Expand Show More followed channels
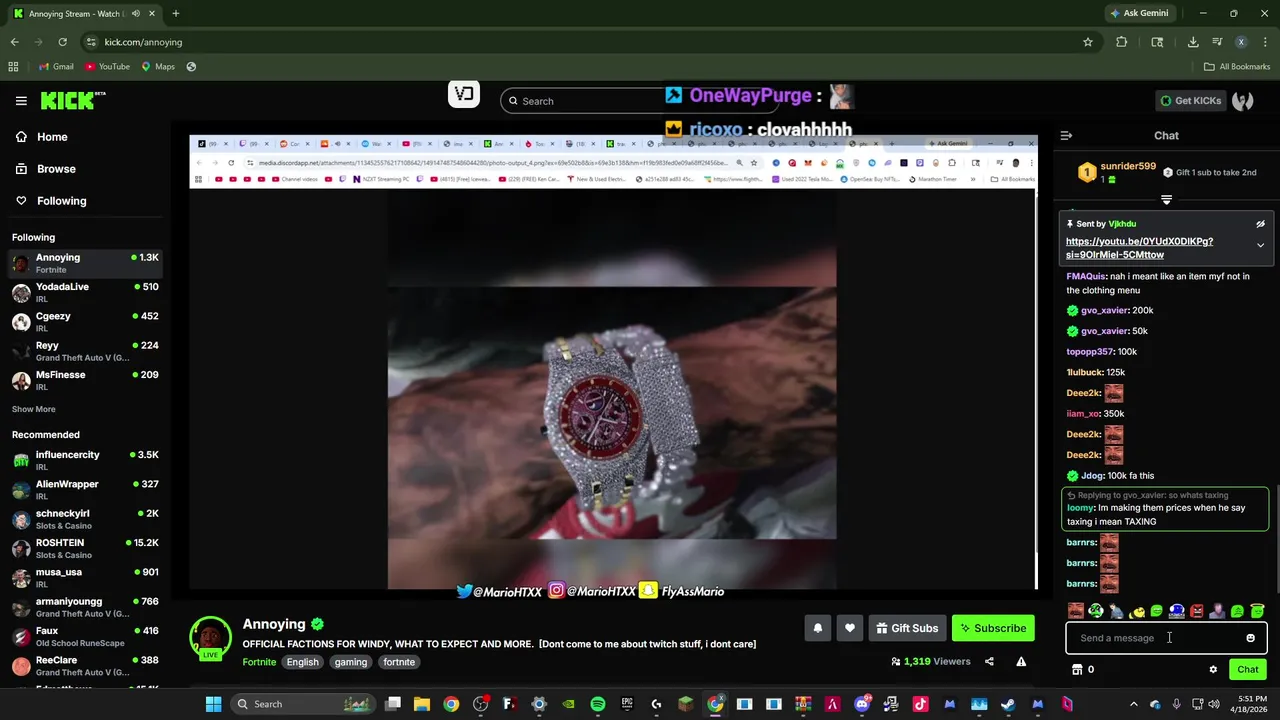1280x720 pixels. [34, 409]
